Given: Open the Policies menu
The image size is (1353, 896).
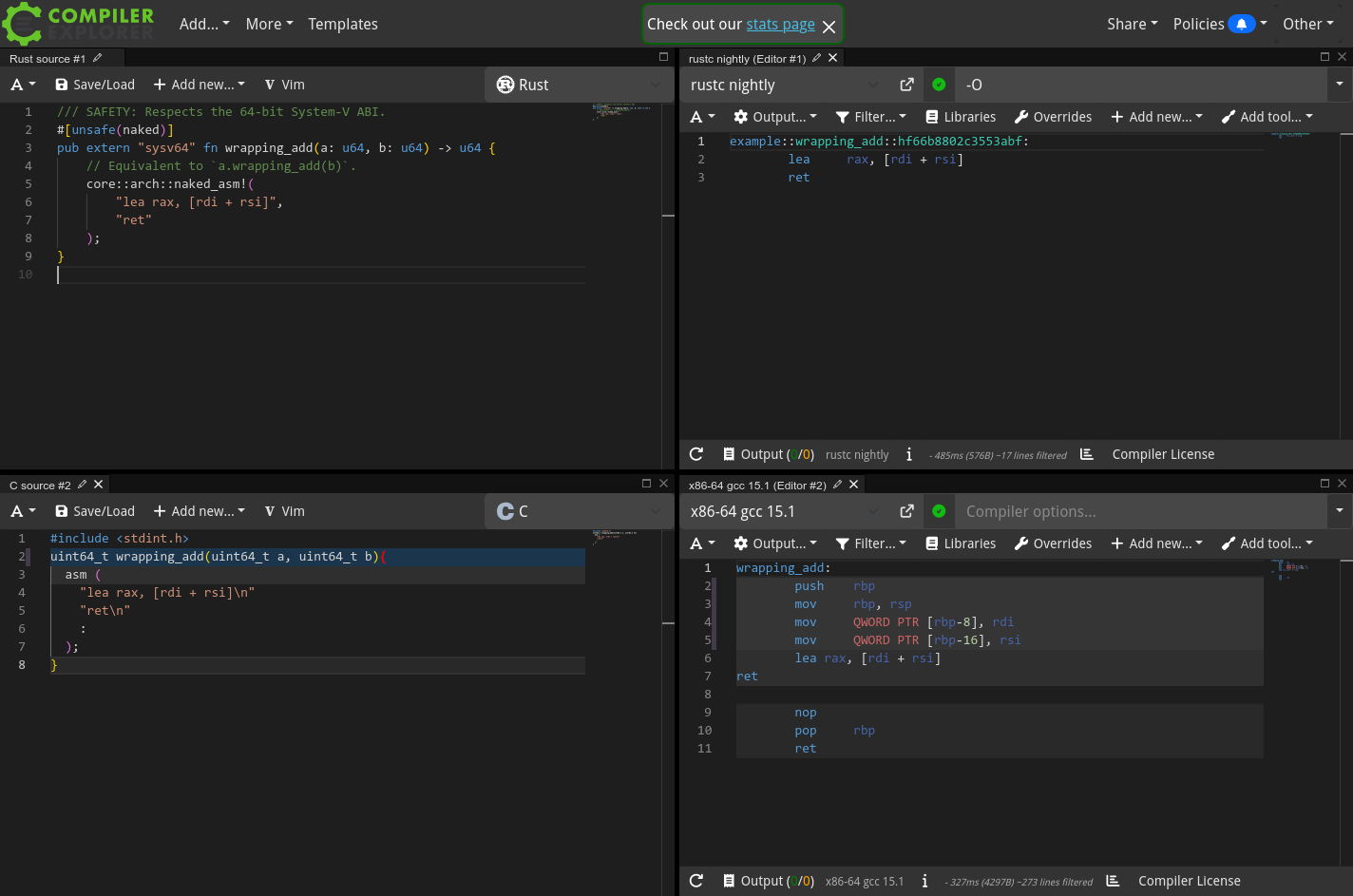Looking at the screenshot, I should click(x=1220, y=24).
